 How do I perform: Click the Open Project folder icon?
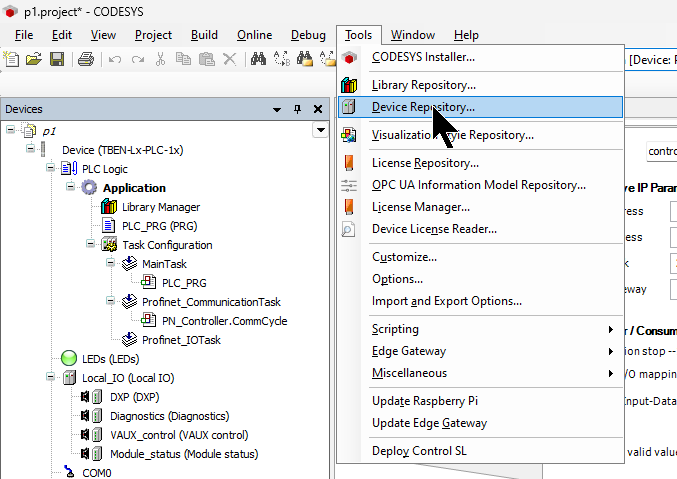pyautogui.click(x=34, y=59)
